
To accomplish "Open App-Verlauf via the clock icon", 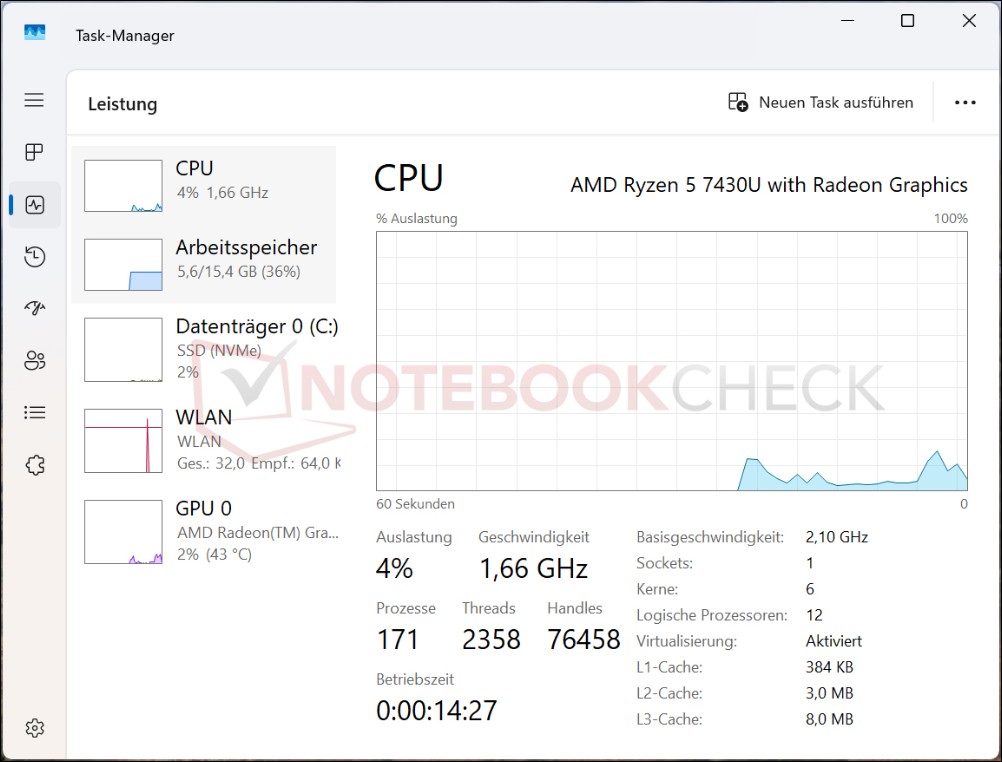I will point(34,256).
